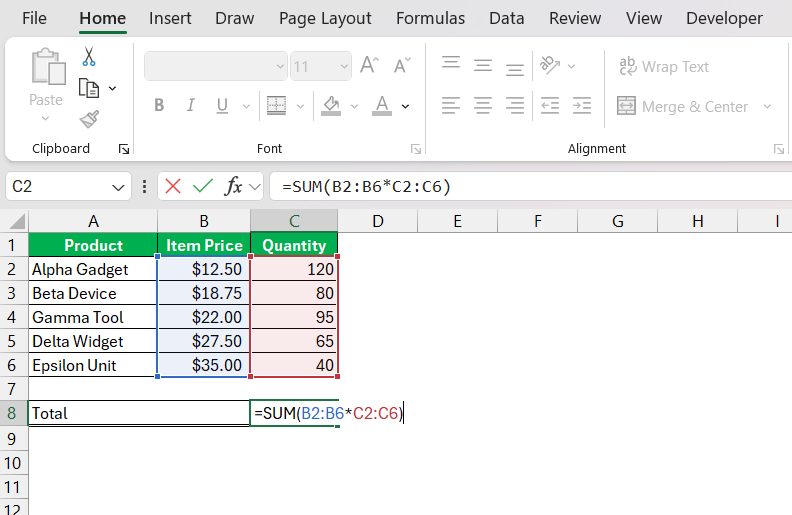Expand borders dropdown arrow

click(x=300, y=107)
